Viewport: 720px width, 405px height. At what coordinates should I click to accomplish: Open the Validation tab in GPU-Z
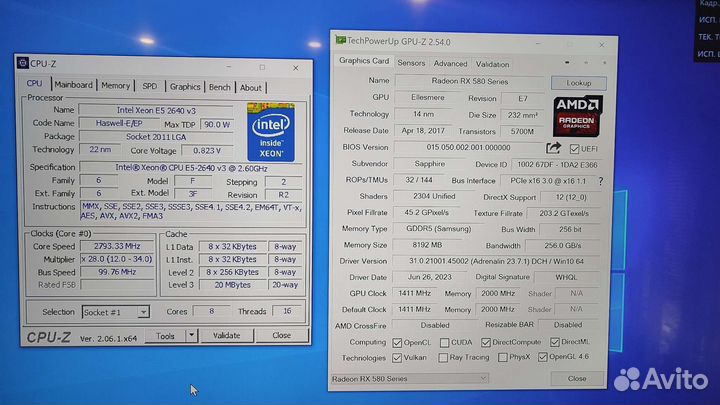click(x=492, y=64)
